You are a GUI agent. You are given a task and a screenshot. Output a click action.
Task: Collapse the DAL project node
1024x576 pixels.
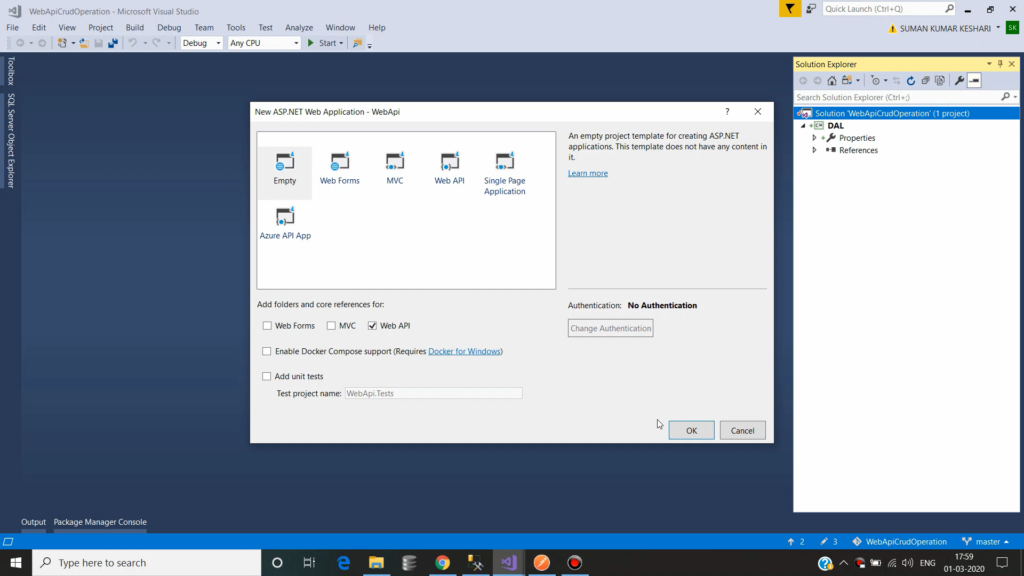coord(803,126)
